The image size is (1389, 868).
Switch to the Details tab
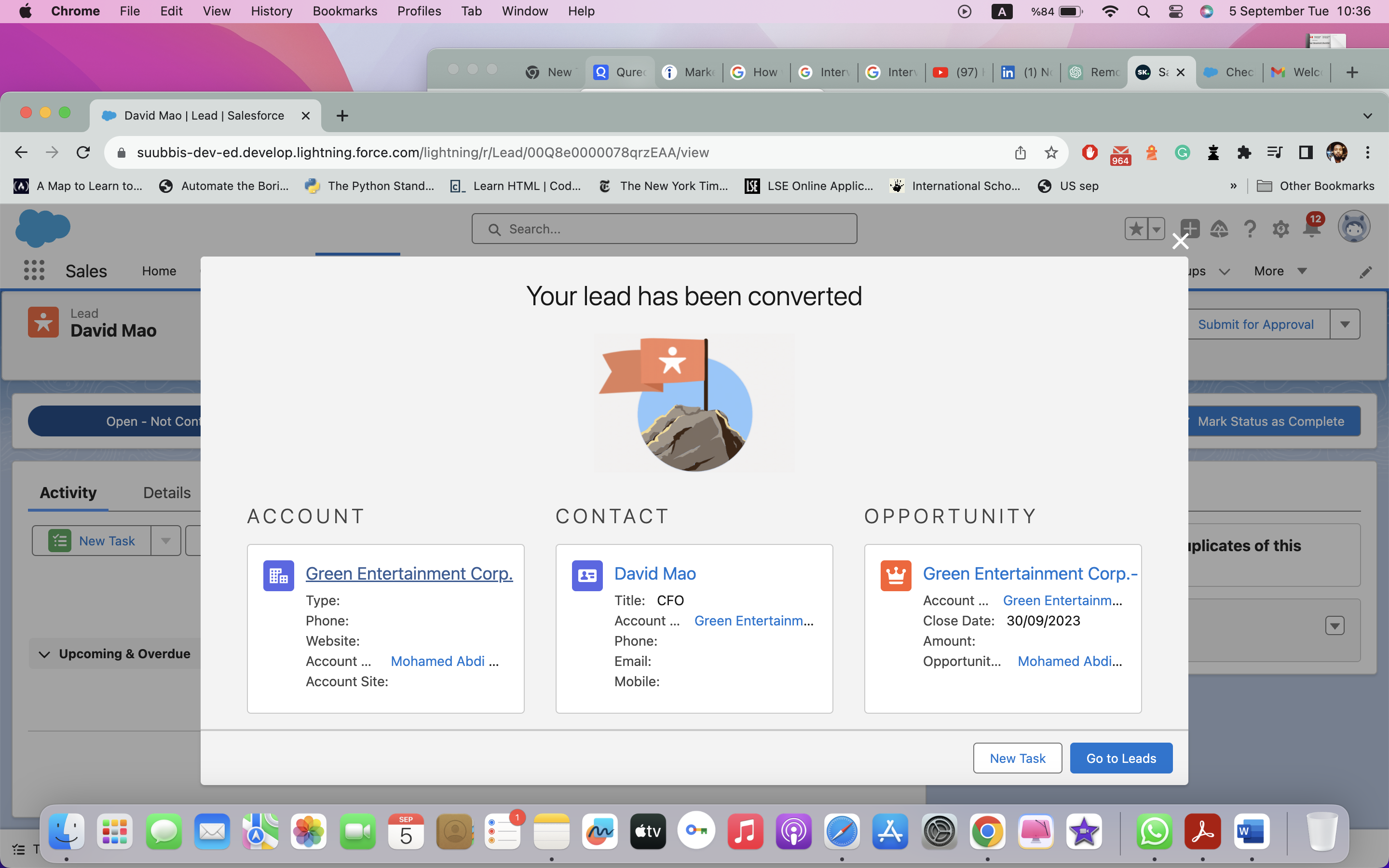tap(166, 492)
